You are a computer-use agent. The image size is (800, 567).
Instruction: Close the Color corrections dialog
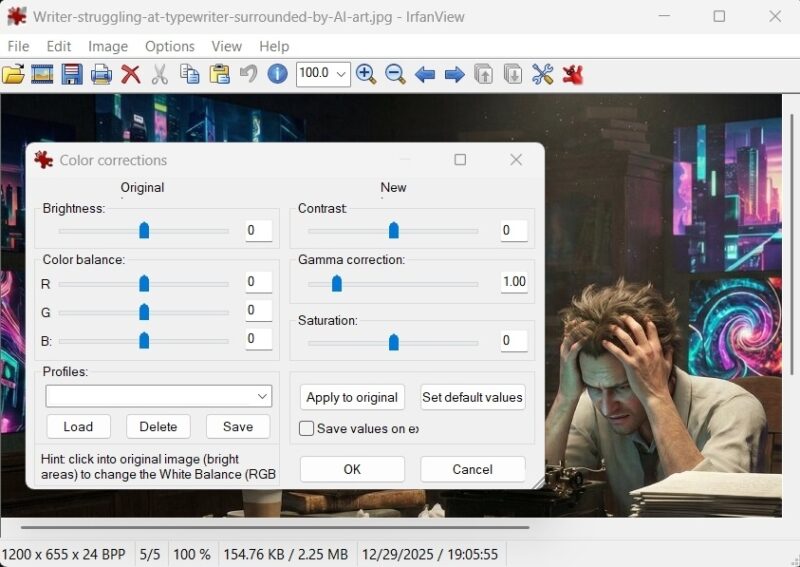516,160
